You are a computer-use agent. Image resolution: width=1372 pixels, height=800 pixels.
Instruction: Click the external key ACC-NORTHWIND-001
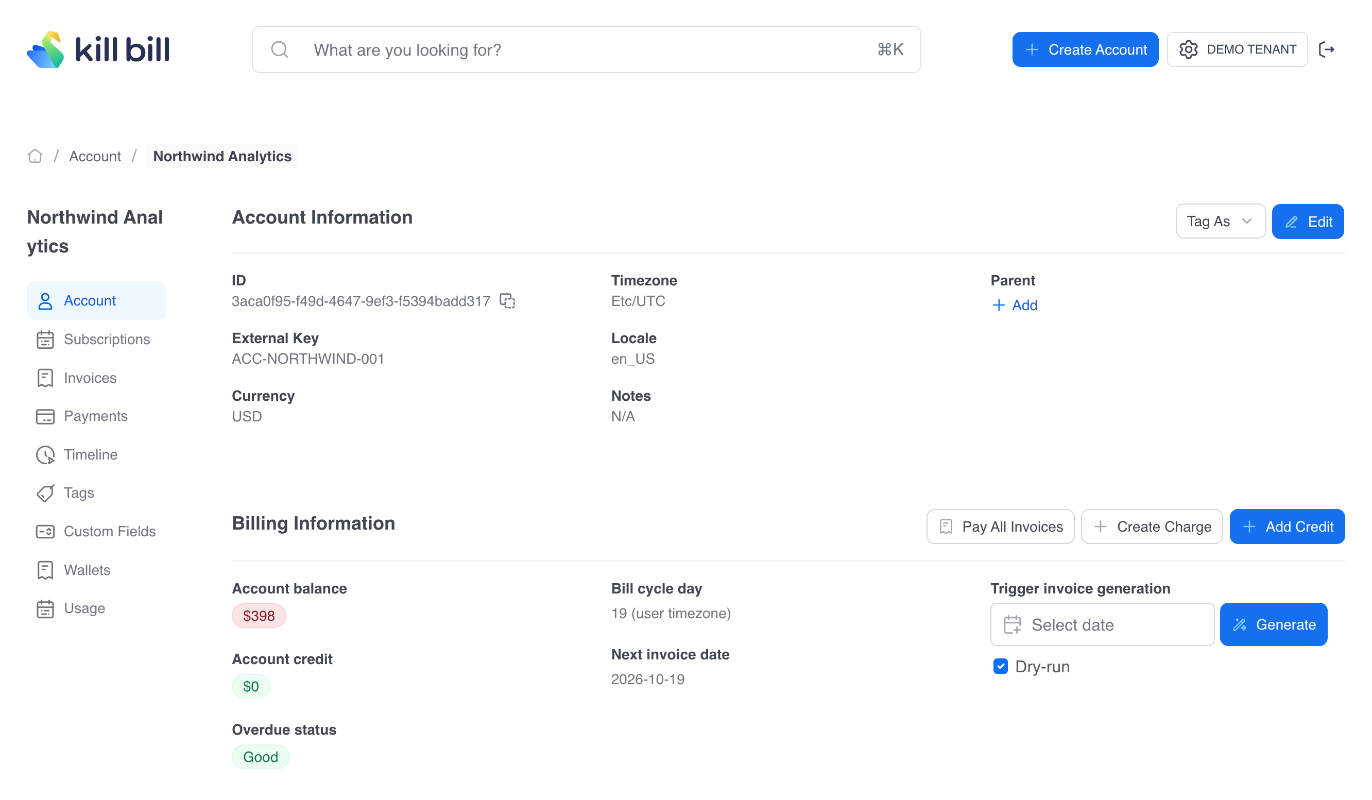(x=308, y=359)
